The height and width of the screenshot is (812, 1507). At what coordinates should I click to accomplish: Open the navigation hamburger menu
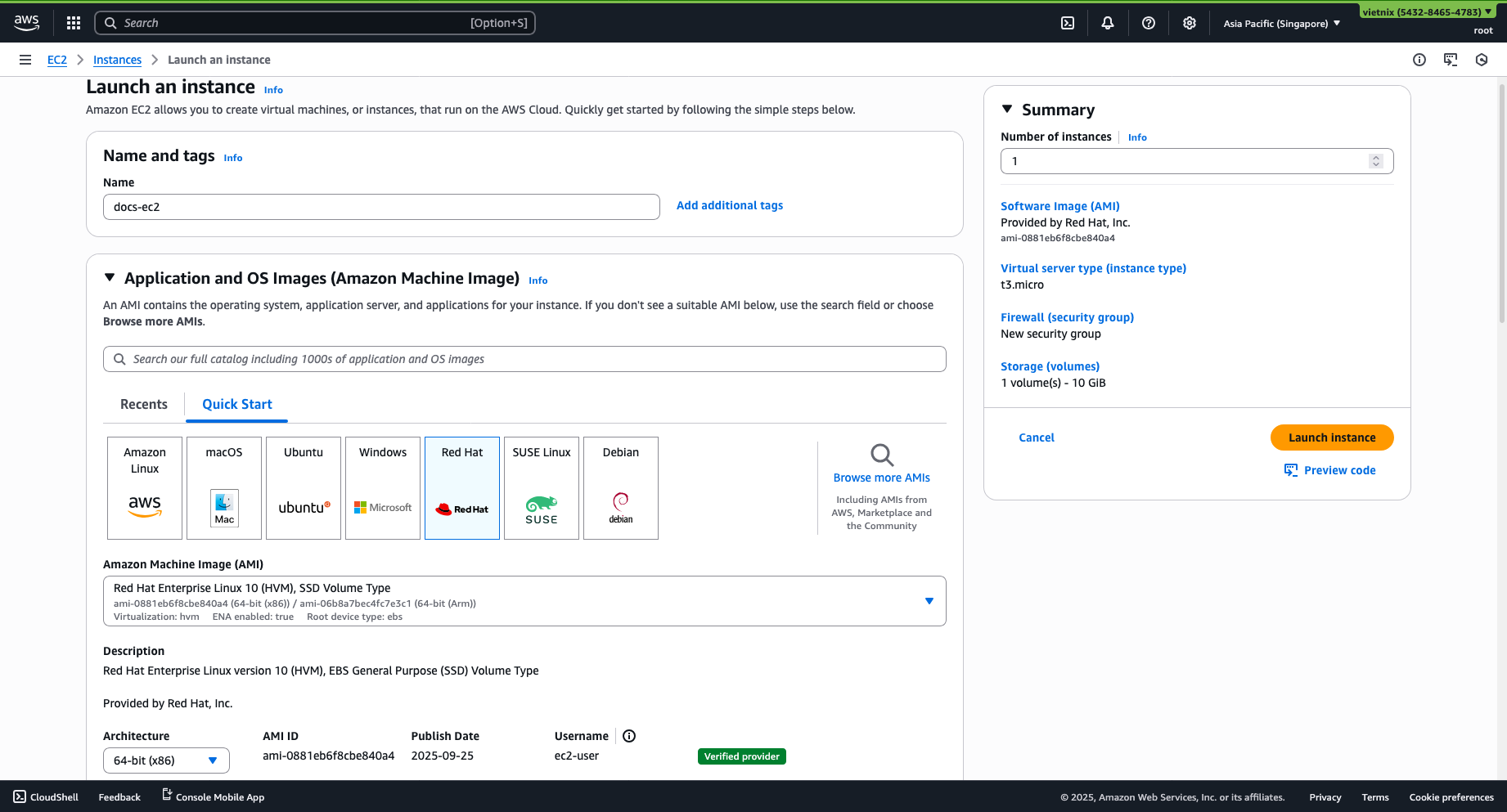pyautogui.click(x=25, y=59)
